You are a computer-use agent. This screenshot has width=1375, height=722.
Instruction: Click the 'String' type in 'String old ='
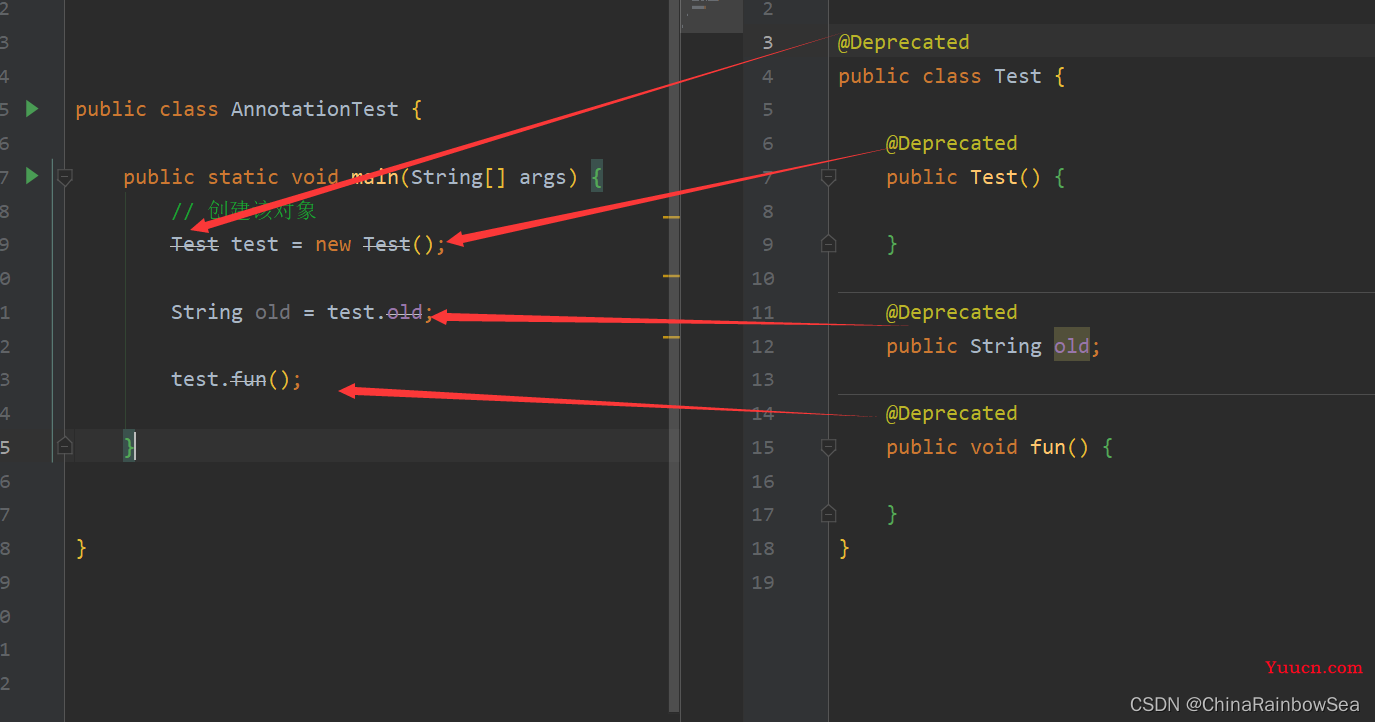point(207,312)
